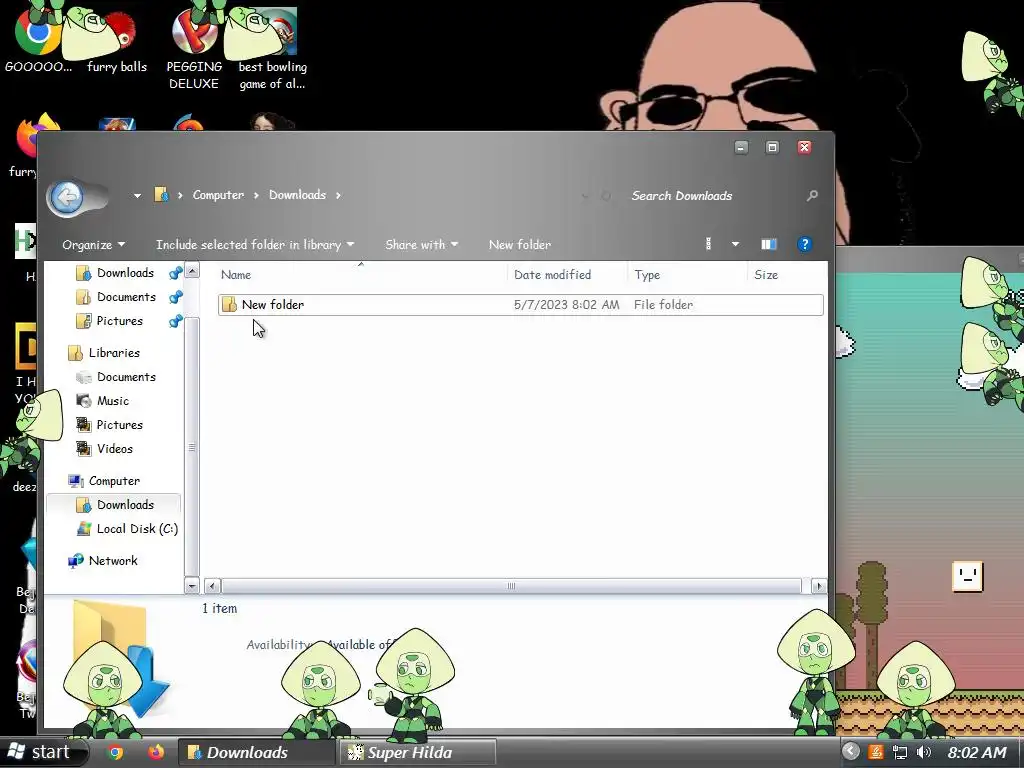The height and width of the screenshot is (768, 1024).
Task: Launch Firefox from the taskbar
Action: pyautogui.click(x=155, y=752)
